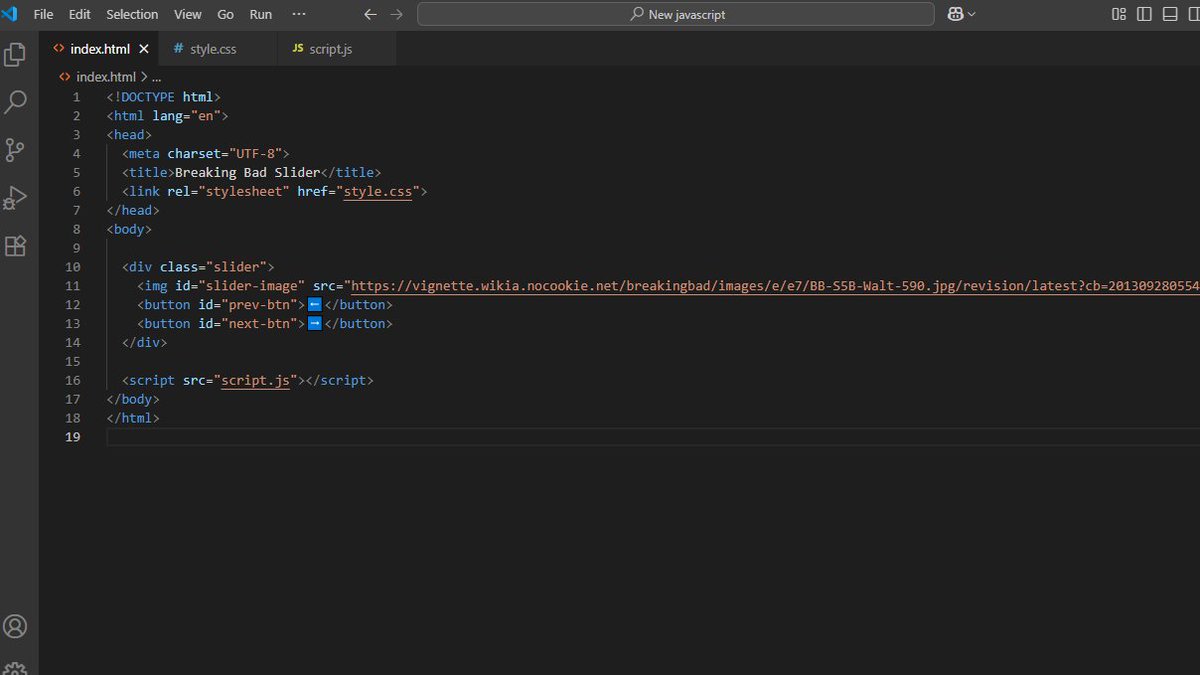1200x675 pixels.
Task: Open the Copilot dropdown arrow
Action: coord(971,14)
